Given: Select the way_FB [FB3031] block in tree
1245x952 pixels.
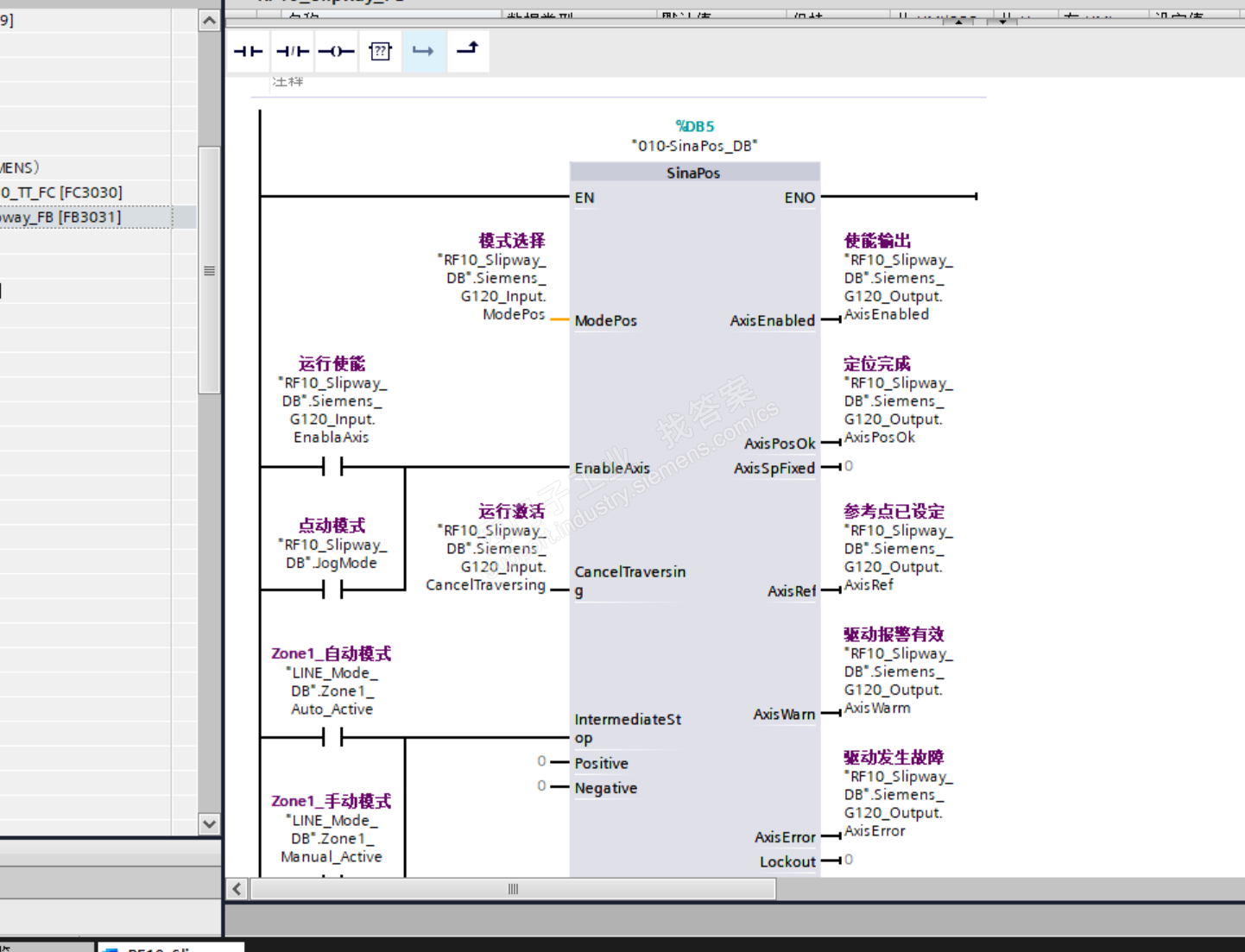Looking at the screenshot, I should click(60, 217).
